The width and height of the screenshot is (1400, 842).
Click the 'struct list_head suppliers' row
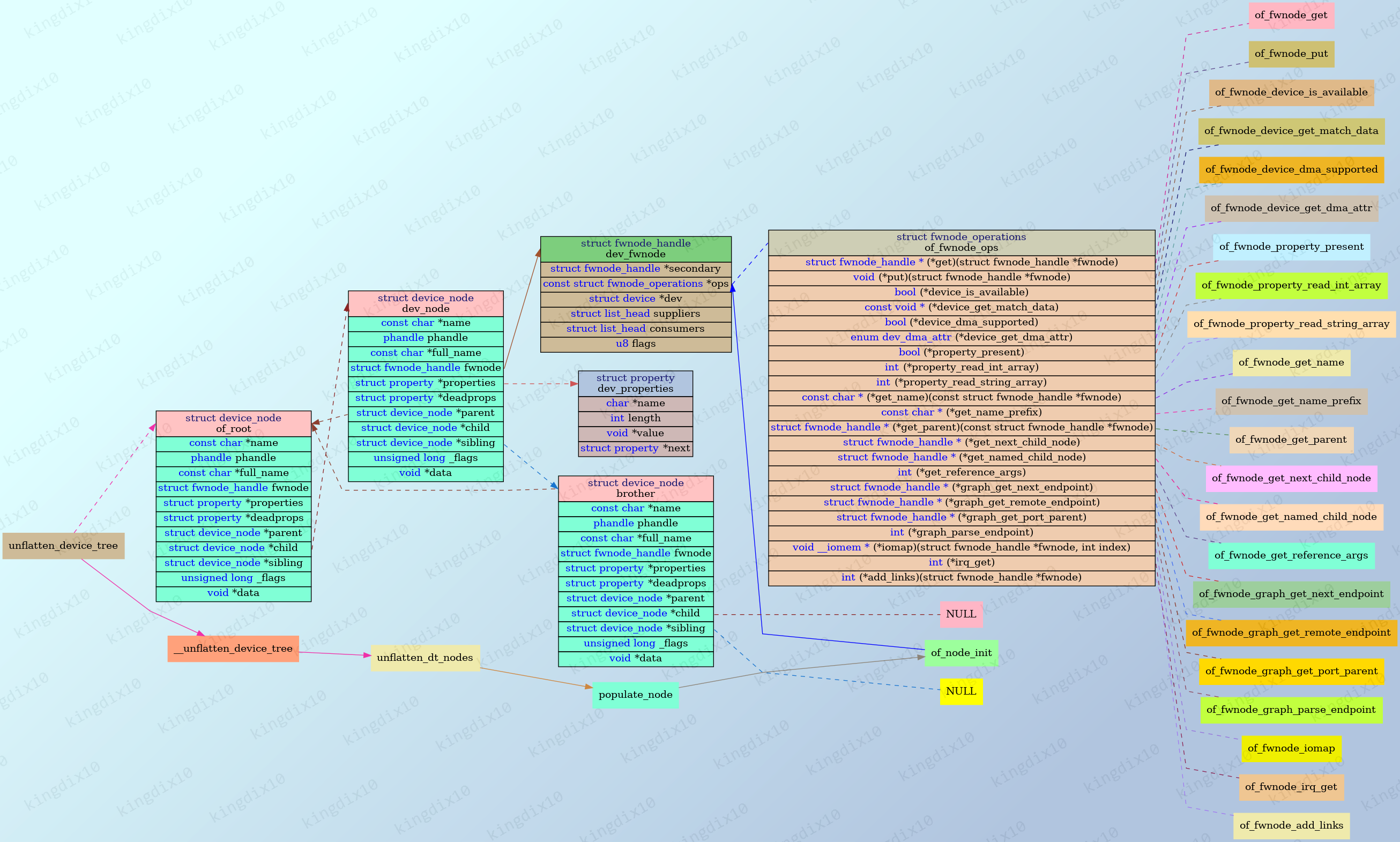pyautogui.click(x=635, y=314)
